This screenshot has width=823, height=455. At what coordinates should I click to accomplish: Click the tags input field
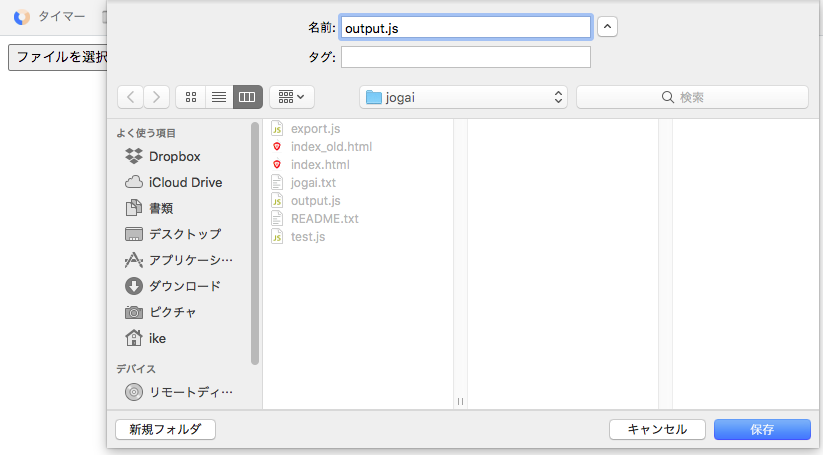click(x=465, y=57)
